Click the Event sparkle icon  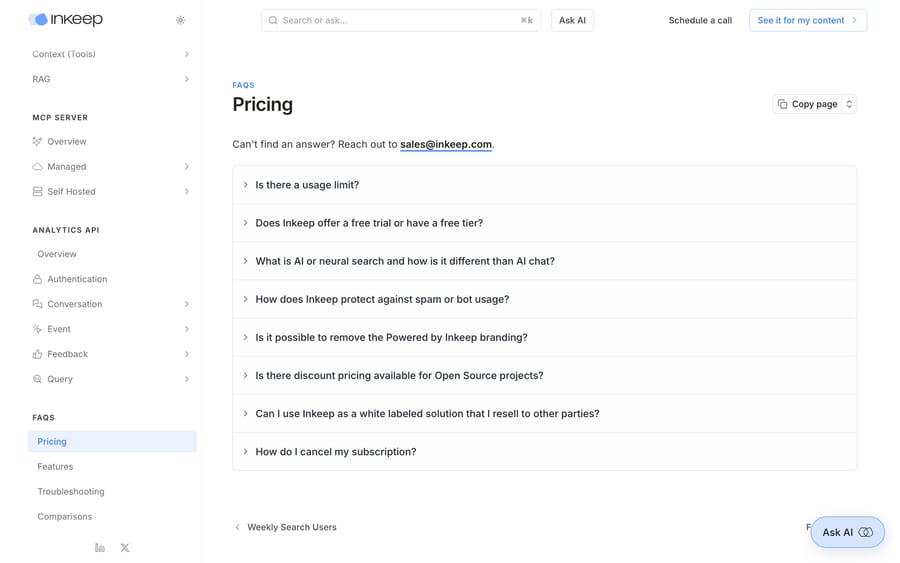tap(37, 329)
